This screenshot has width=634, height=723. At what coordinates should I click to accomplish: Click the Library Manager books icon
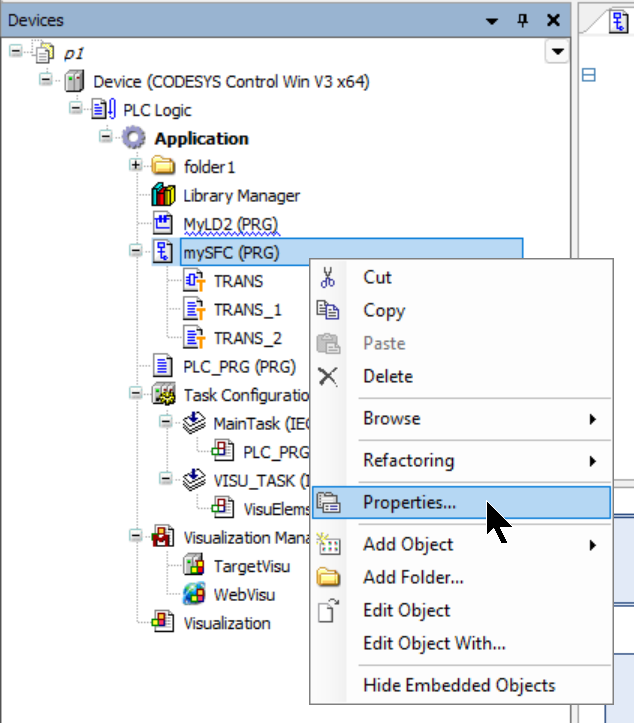[x=163, y=195]
